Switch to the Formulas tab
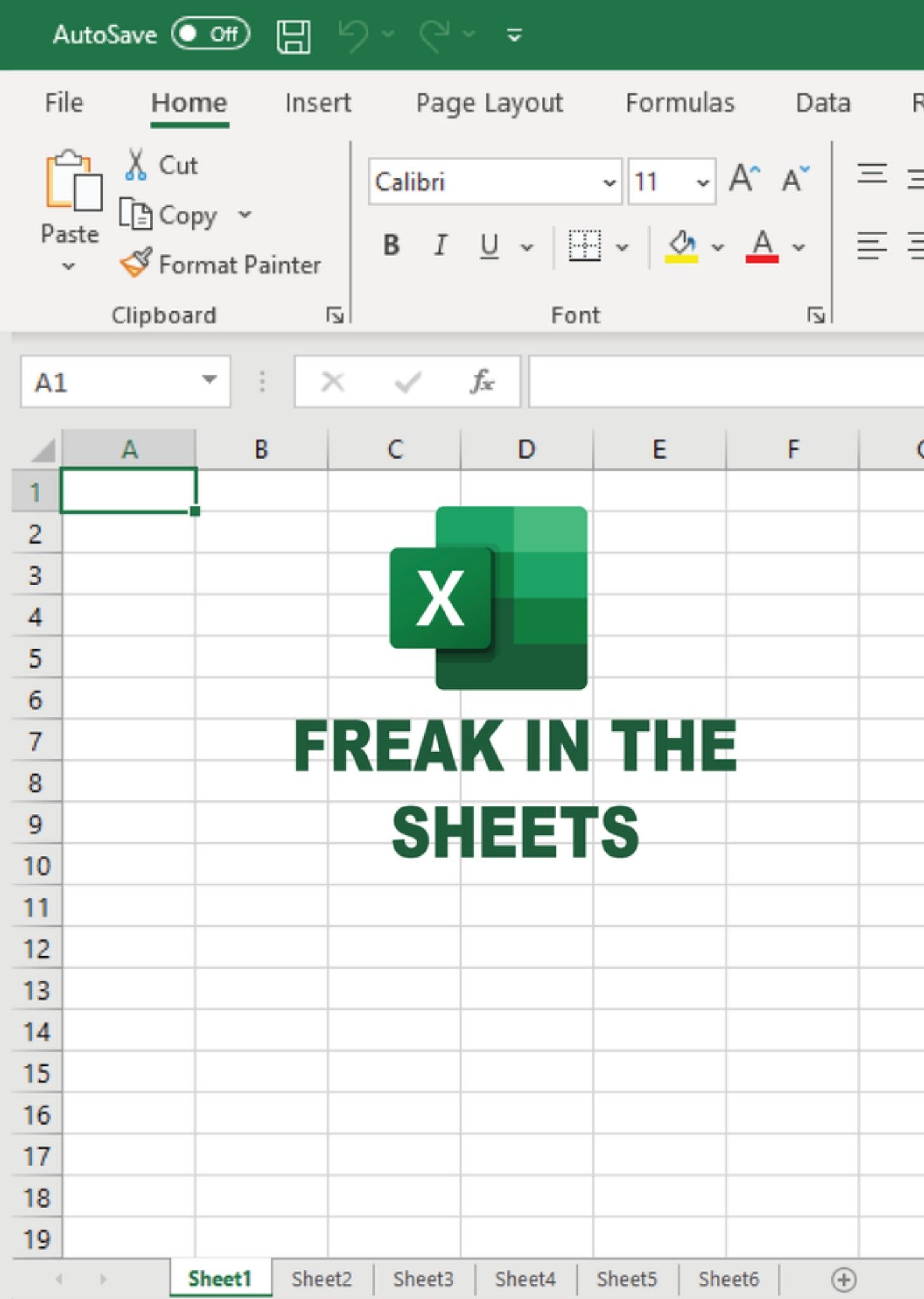This screenshot has width=924, height=1299. (680, 103)
